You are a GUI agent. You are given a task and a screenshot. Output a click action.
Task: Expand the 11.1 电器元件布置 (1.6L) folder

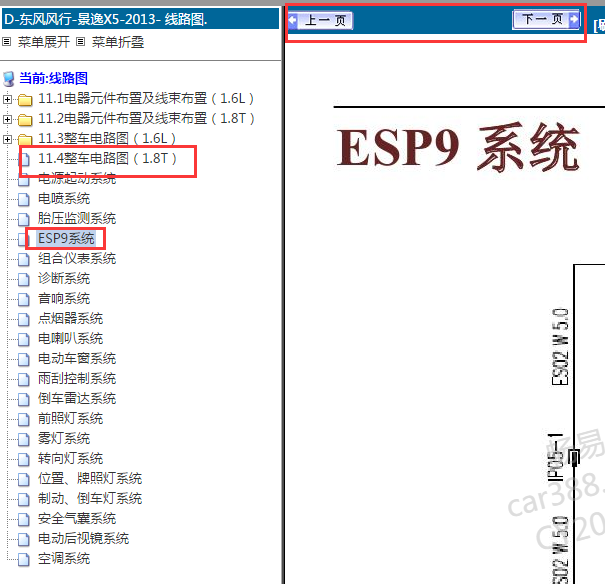pos(7,99)
